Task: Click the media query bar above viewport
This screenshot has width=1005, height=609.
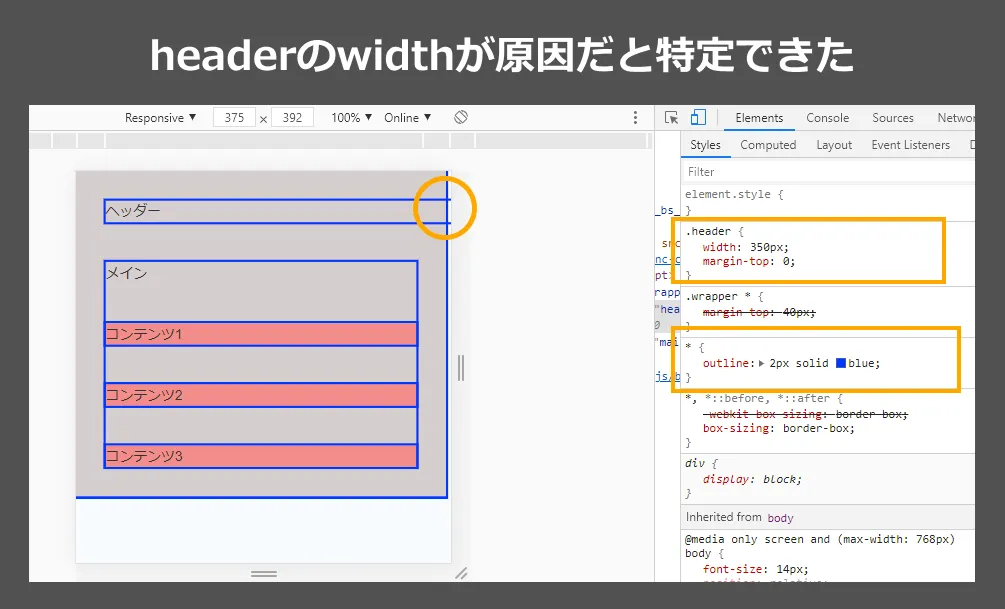Action: tap(341, 140)
